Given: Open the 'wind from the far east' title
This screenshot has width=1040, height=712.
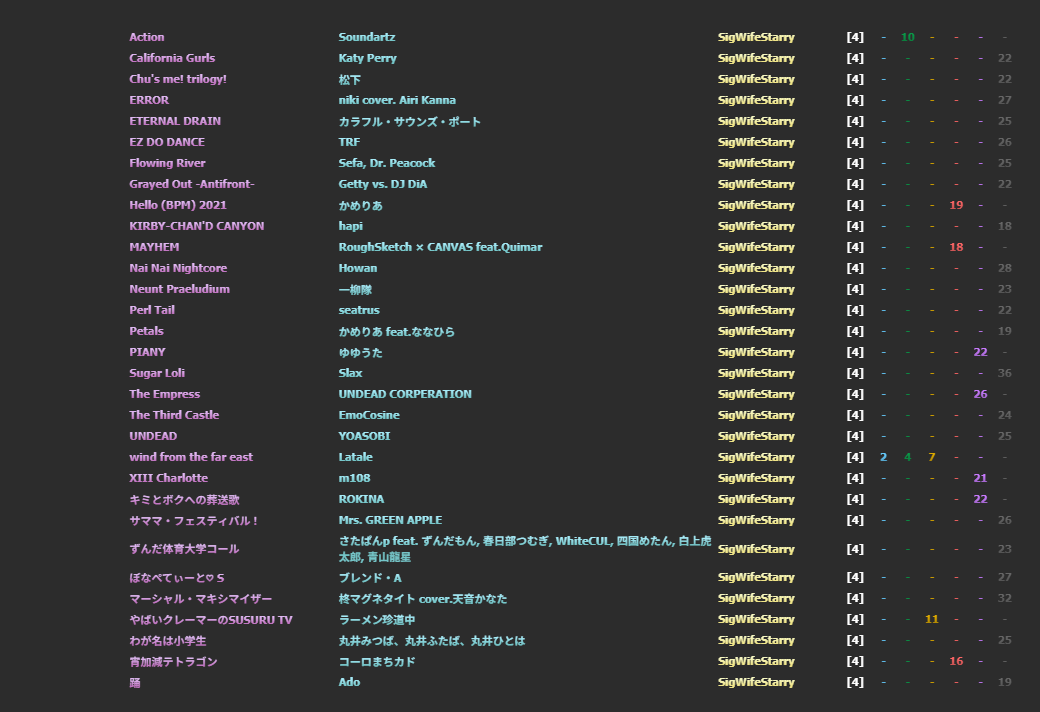Looking at the screenshot, I should pyautogui.click(x=191, y=457).
